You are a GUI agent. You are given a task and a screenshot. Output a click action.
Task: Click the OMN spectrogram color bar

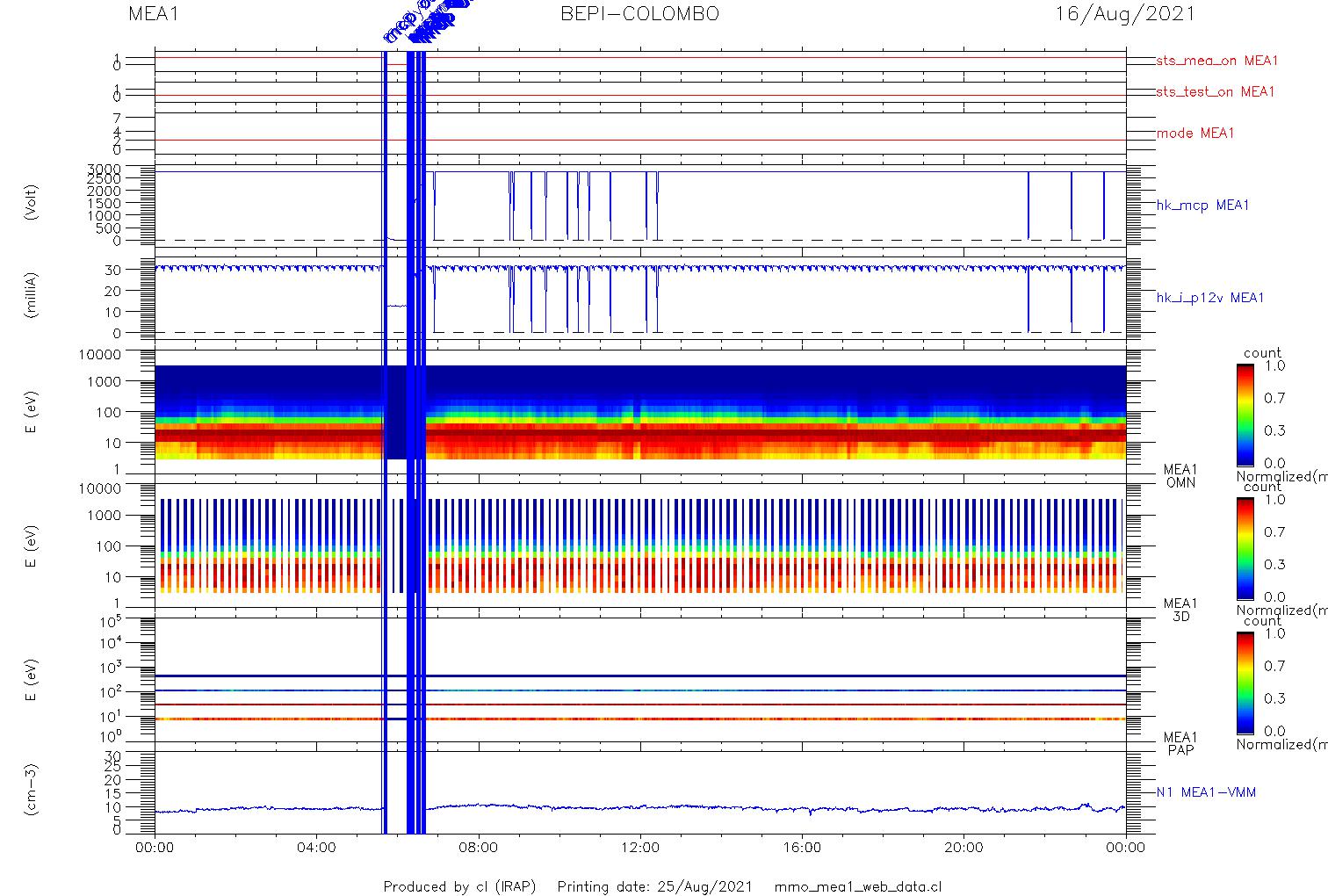coord(1245,415)
